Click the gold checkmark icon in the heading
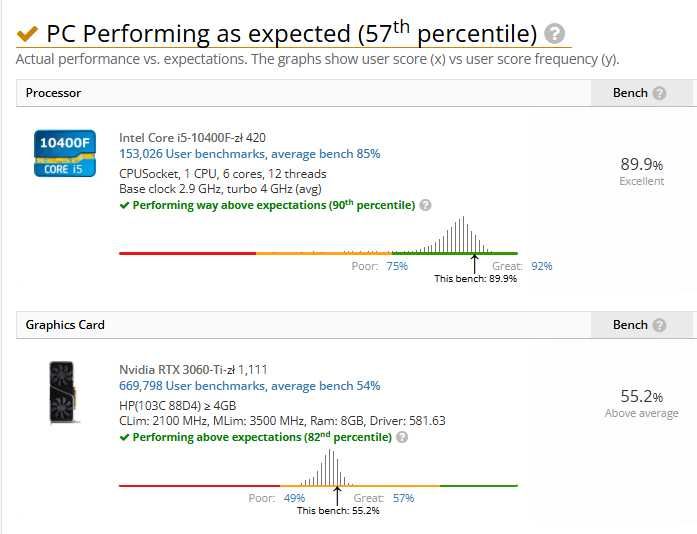697x534 pixels. click(28, 34)
